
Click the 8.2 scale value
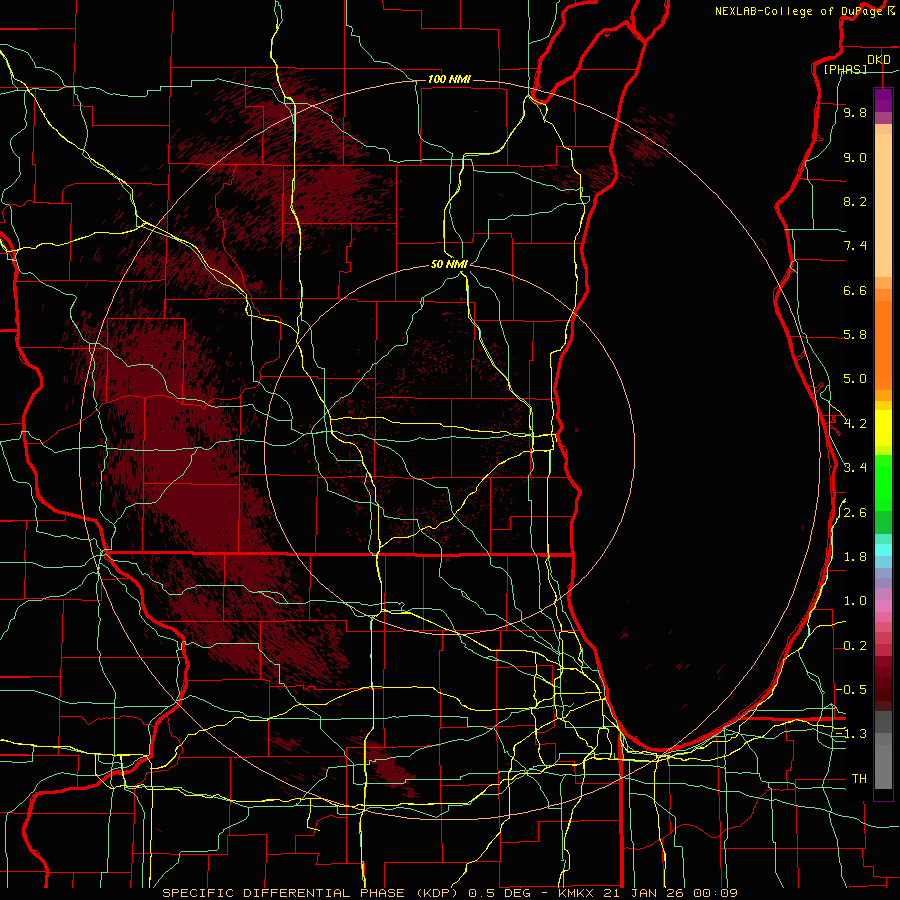(x=855, y=201)
